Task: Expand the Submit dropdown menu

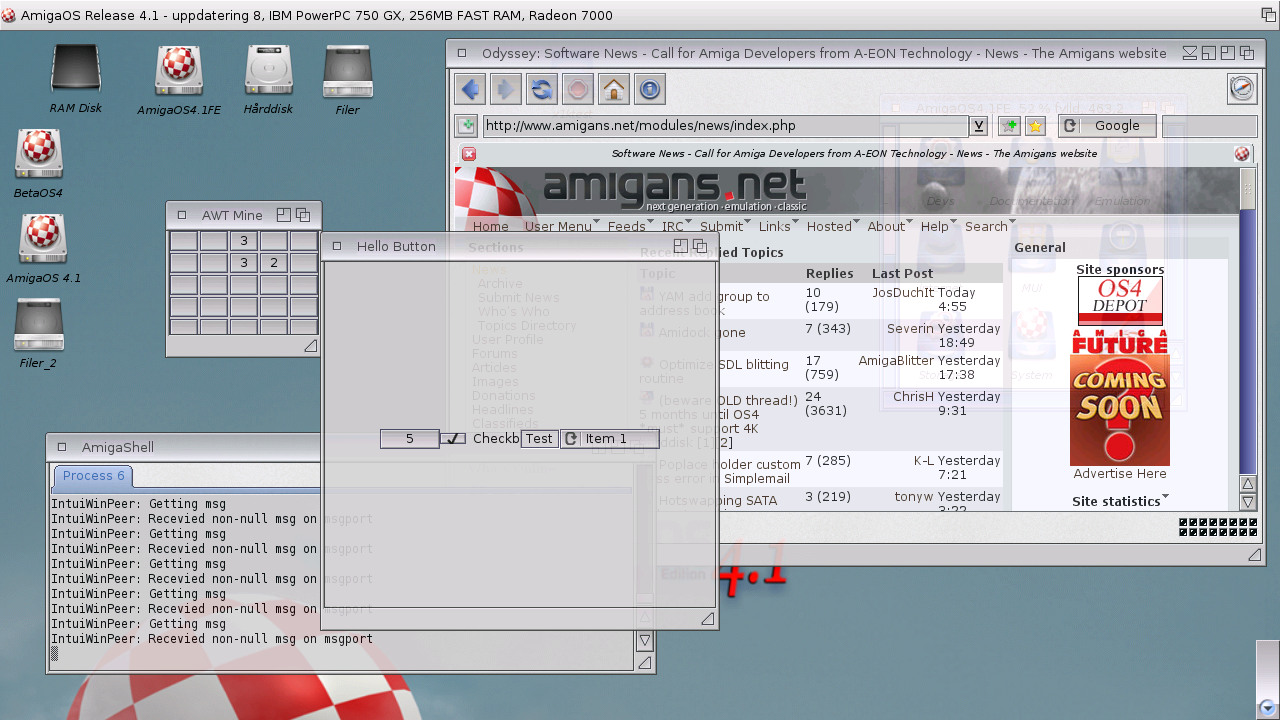Action: click(750, 222)
